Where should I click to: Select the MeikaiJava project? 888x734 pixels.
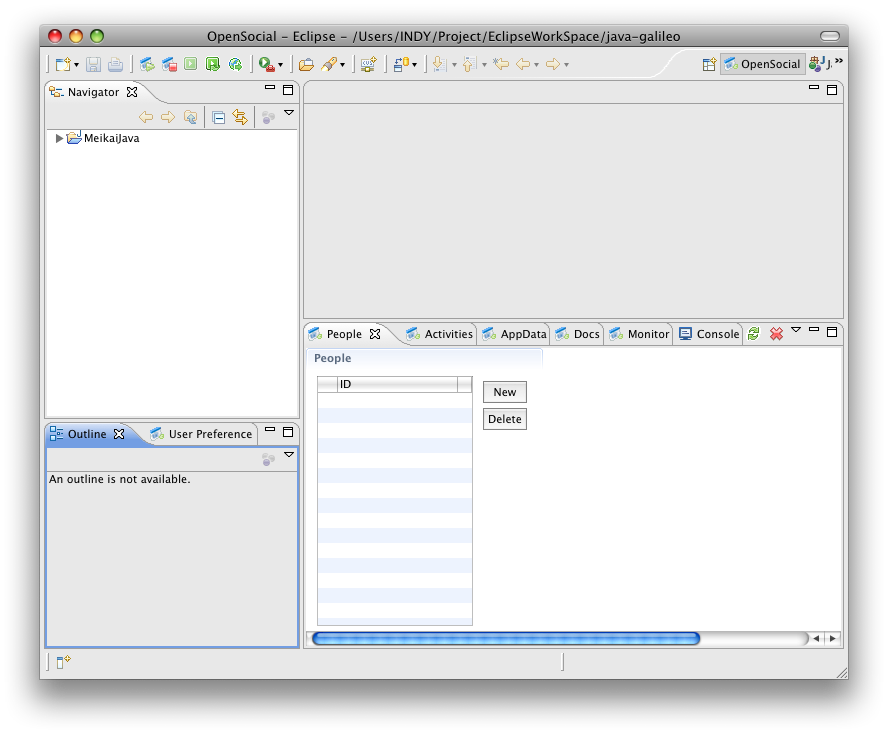(104, 138)
